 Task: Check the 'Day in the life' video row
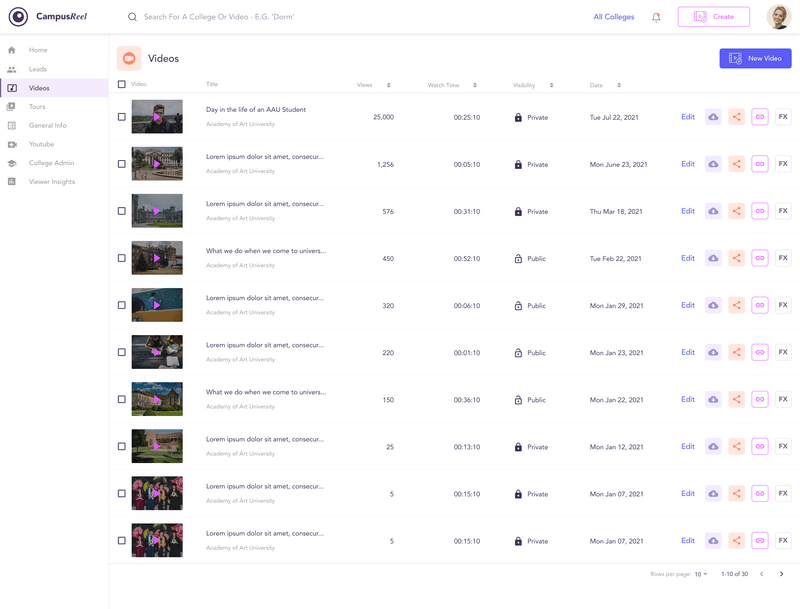[122, 117]
